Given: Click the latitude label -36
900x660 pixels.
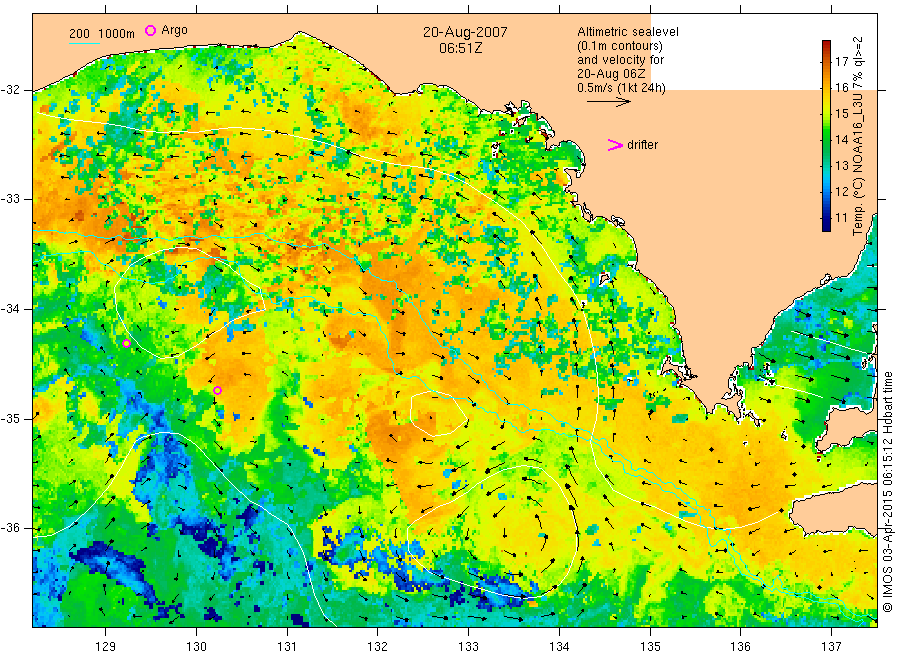Looking at the screenshot, I should (x=11, y=528).
